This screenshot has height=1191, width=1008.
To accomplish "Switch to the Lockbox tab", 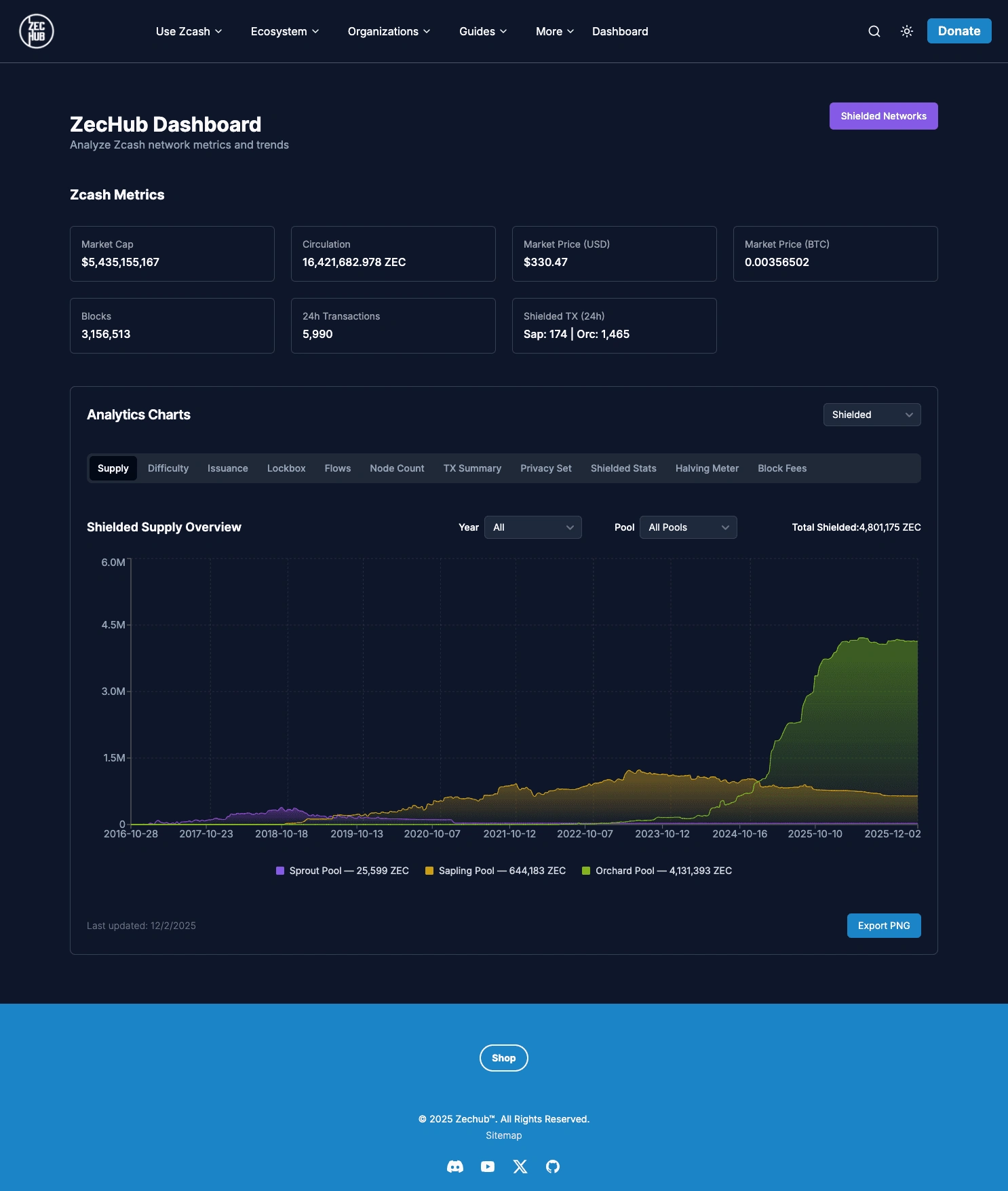I will [286, 468].
